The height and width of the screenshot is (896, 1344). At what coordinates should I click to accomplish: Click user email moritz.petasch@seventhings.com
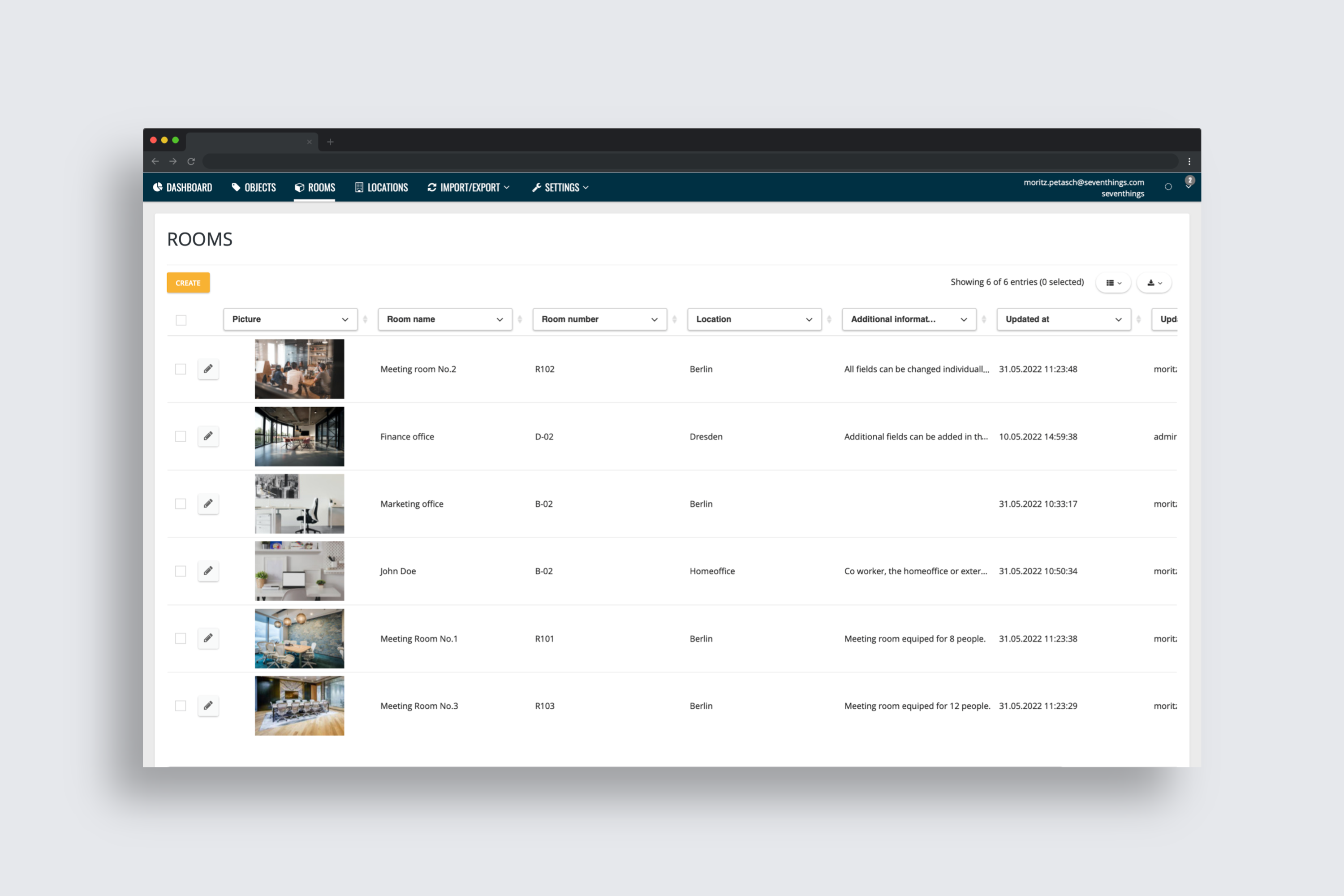[1083, 182]
